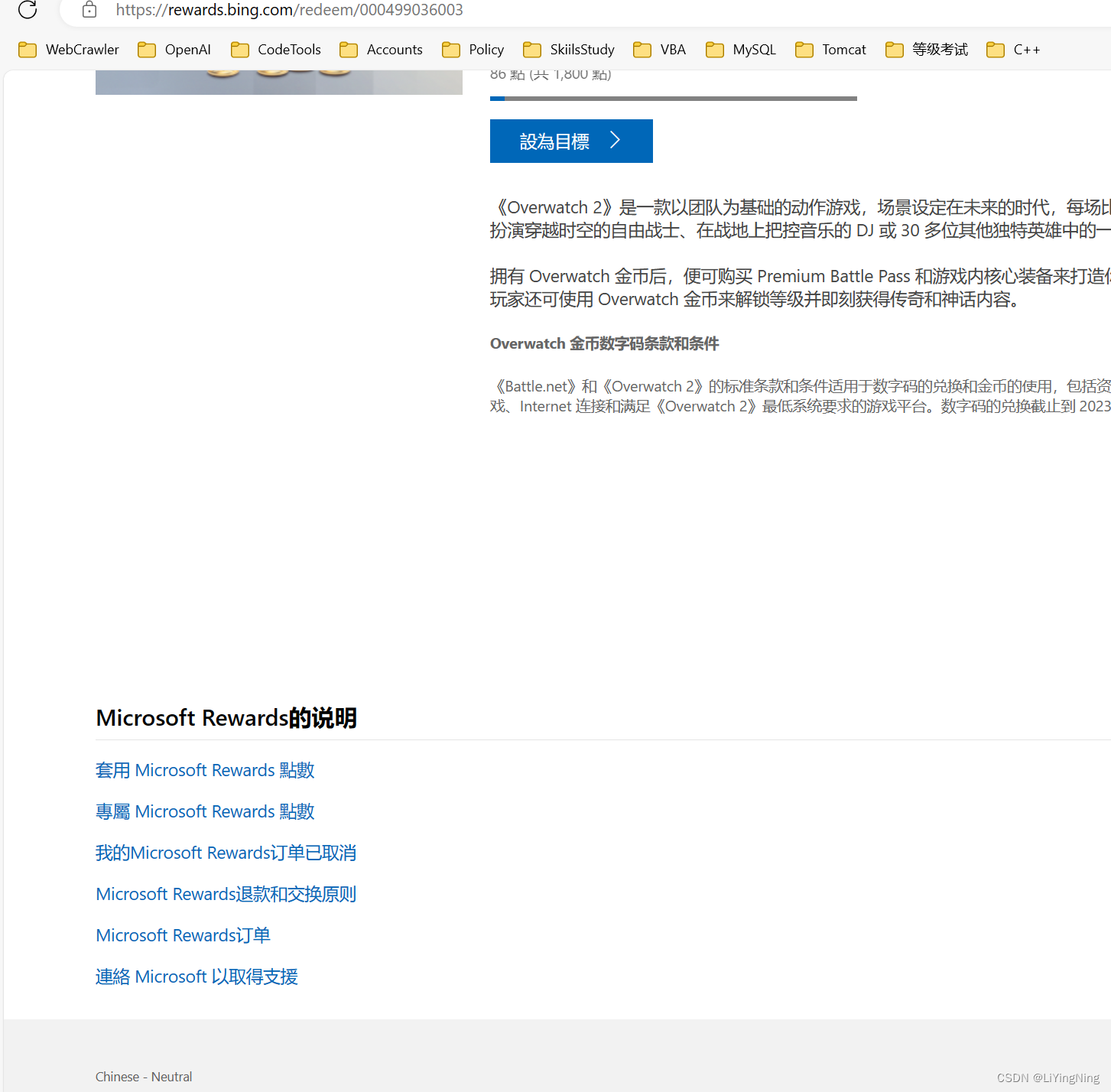Click the points progress bar

tap(674, 99)
